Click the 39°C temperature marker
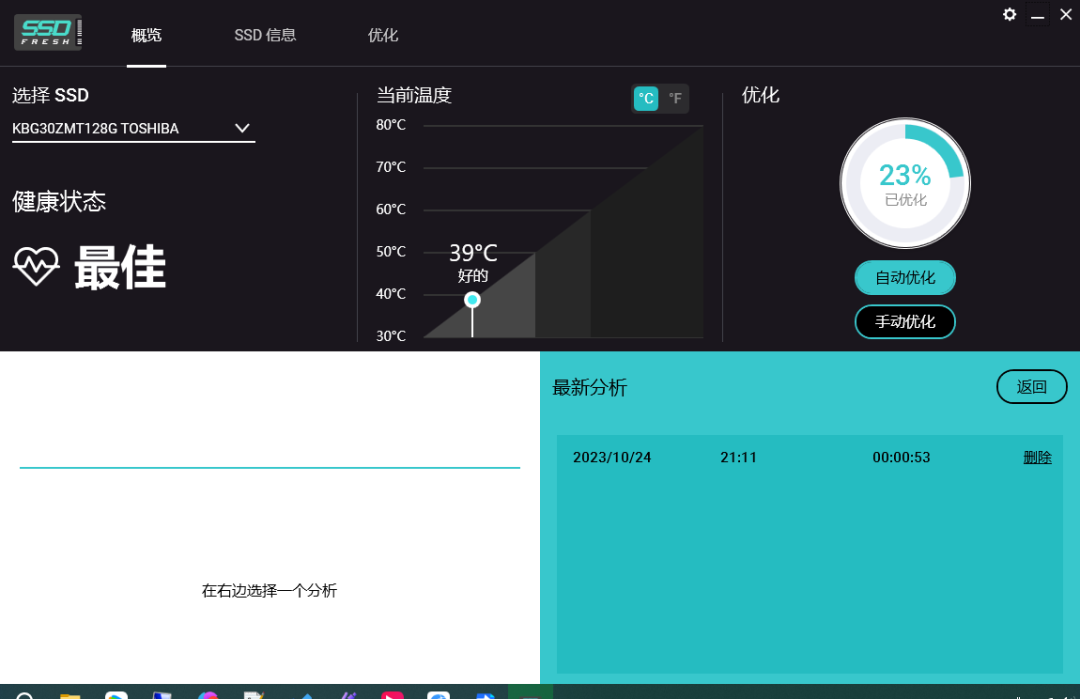 click(472, 300)
